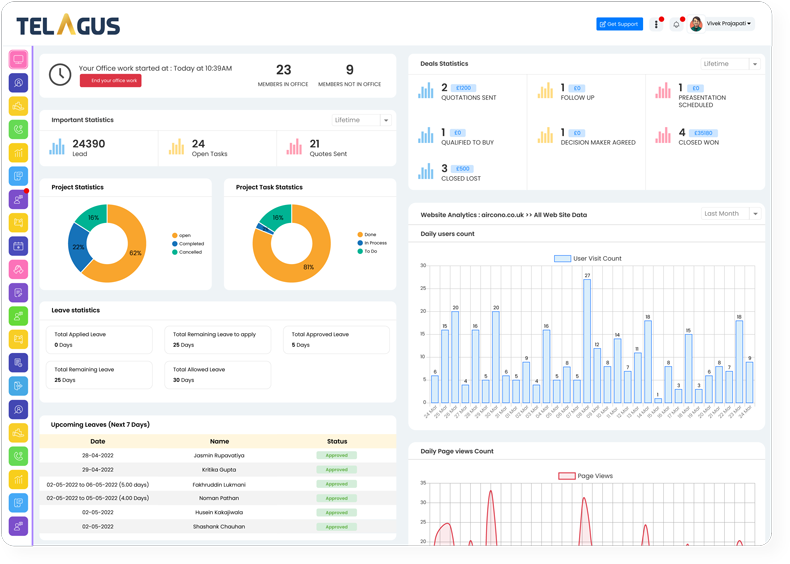Click the lower indigo user-search sidebar icon
The height and width of the screenshot is (564, 790).
click(x=19, y=410)
